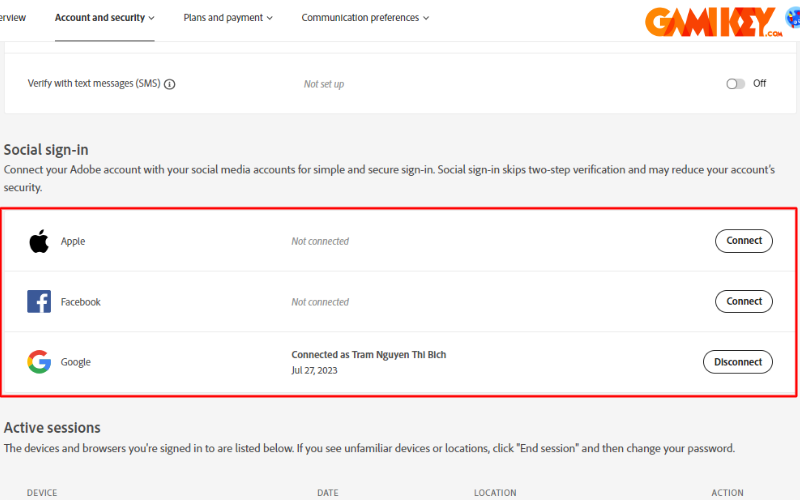Expand the Account and security chevron
Screen dimensions: 800x500
(x=152, y=18)
